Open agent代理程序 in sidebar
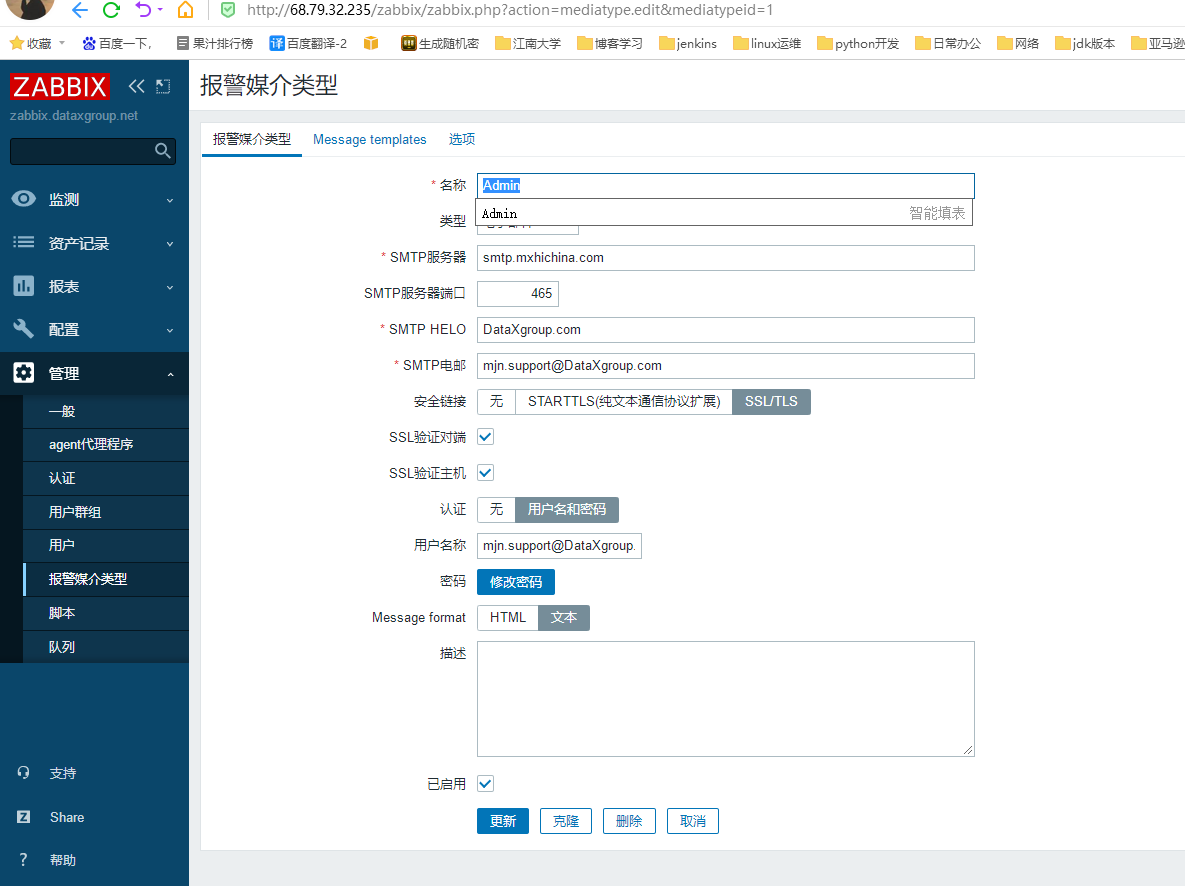Viewport: 1185px width, 886px height. click(106, 445)
